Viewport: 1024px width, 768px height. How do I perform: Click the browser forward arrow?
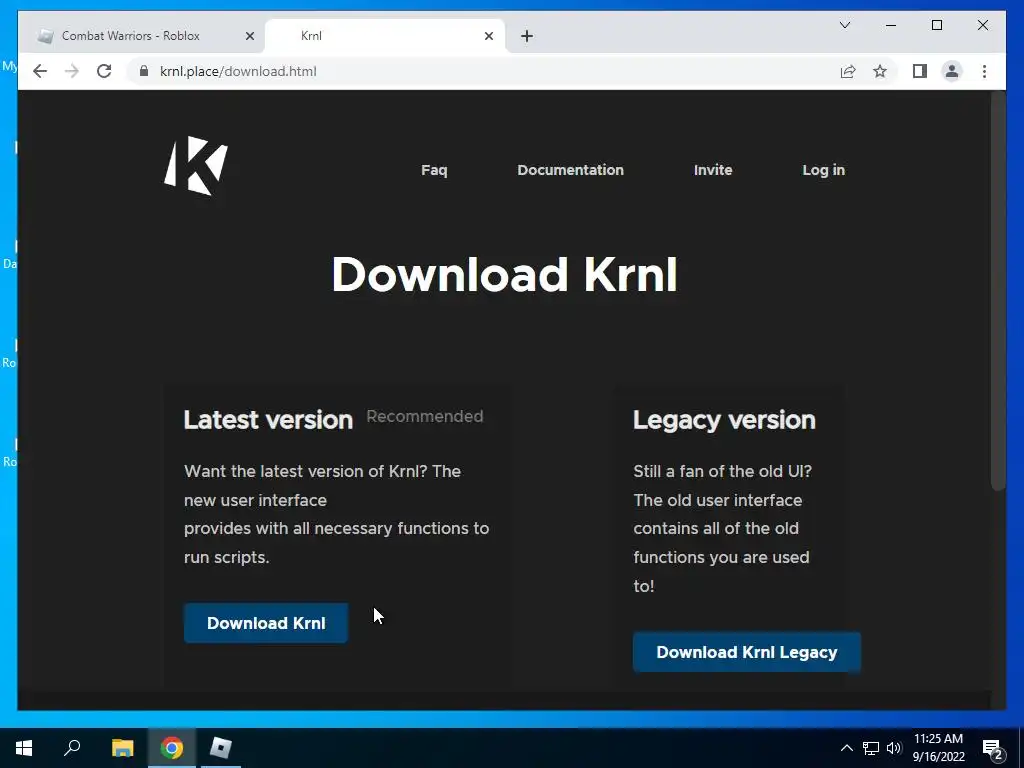tap(72, 71)
